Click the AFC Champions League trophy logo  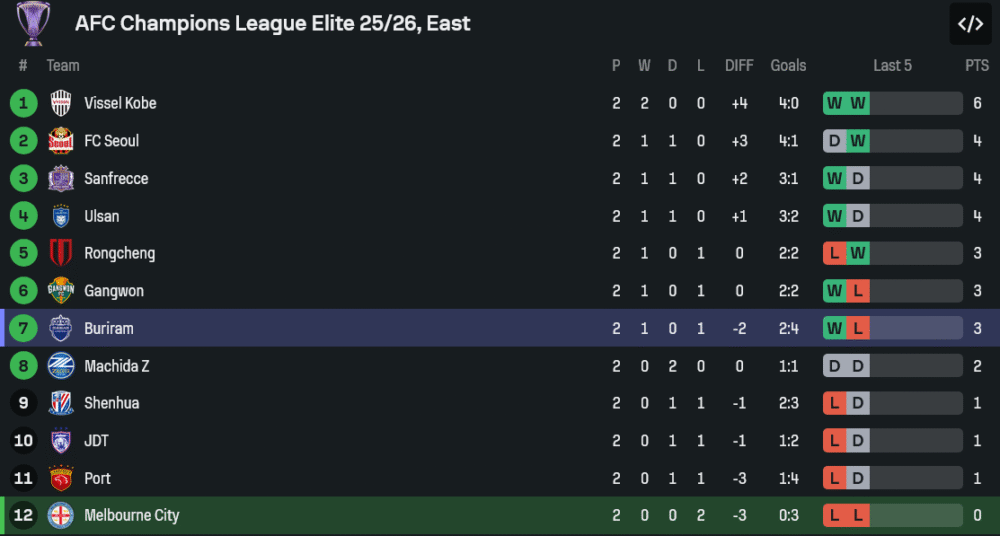(33, 23)
